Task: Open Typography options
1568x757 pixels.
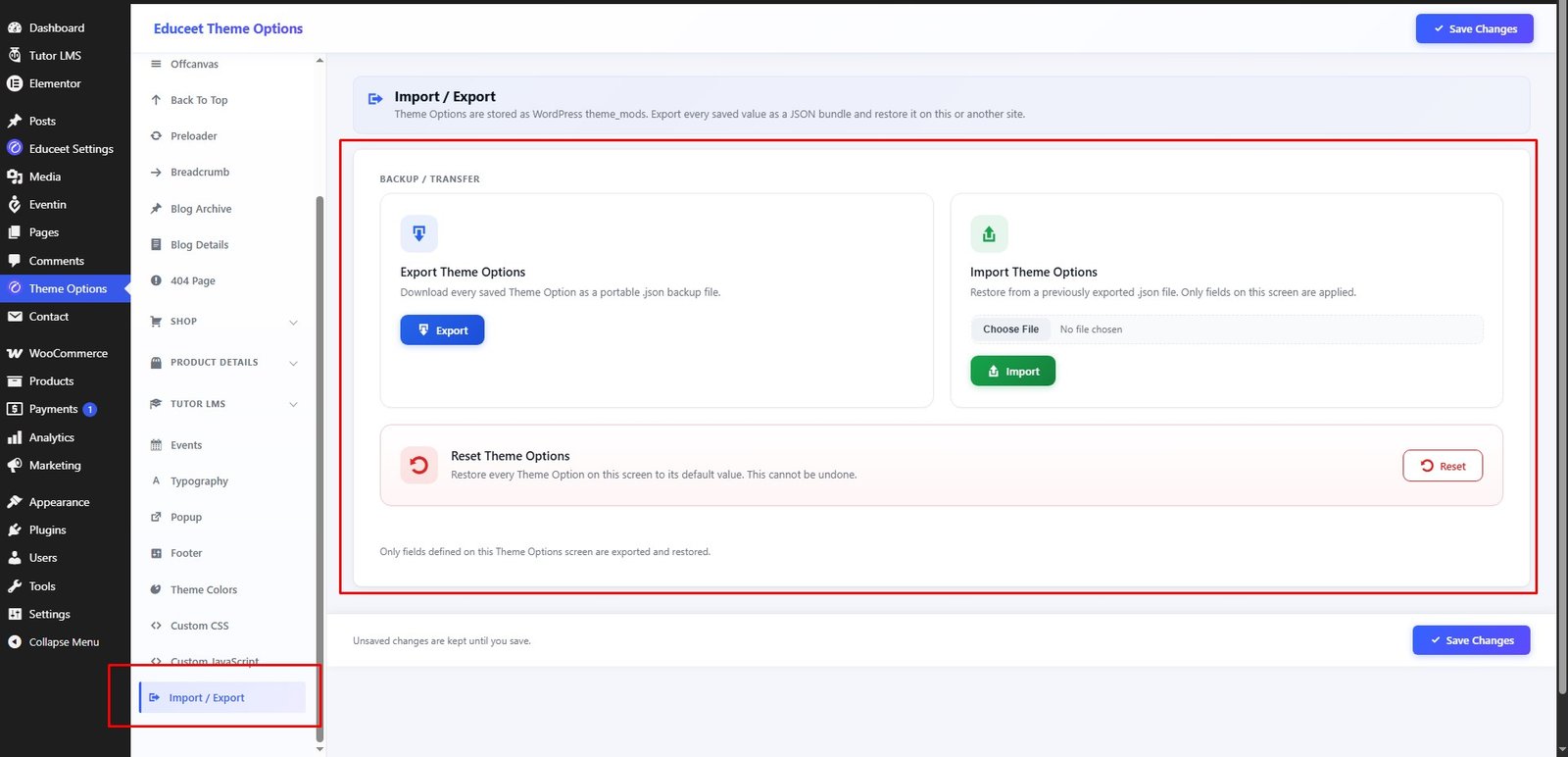Action: pyautogui.click(x=199, y=481)
